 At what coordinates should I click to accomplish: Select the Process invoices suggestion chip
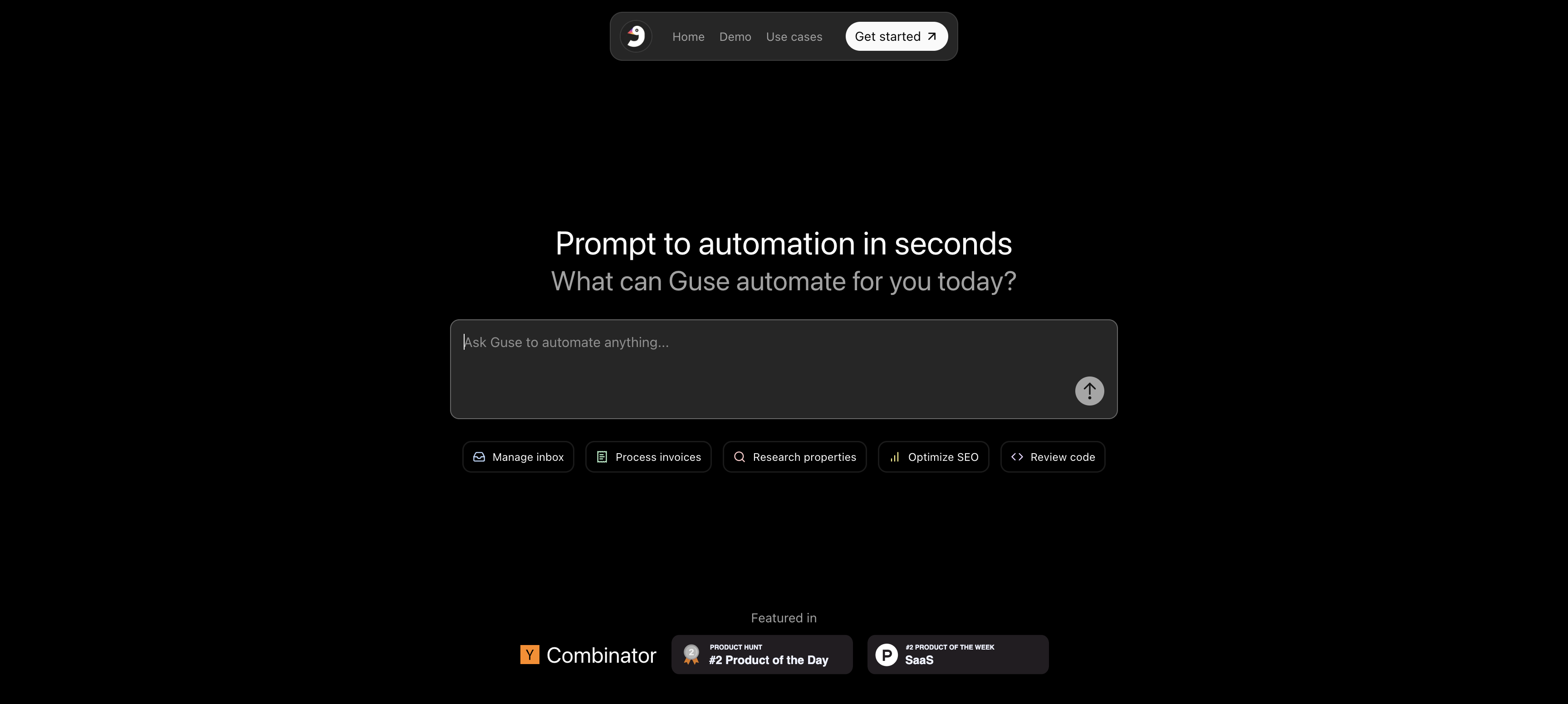[648, 457]
